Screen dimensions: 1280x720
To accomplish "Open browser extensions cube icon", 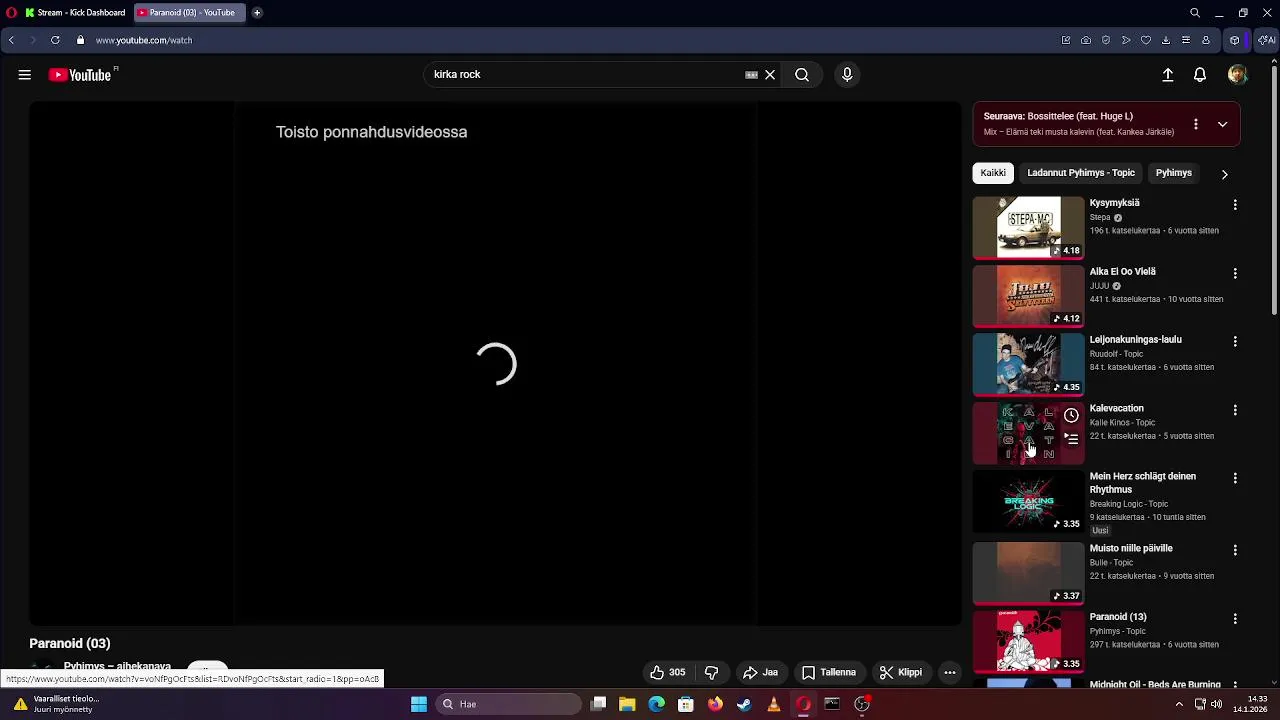I will click(1235, 40).
